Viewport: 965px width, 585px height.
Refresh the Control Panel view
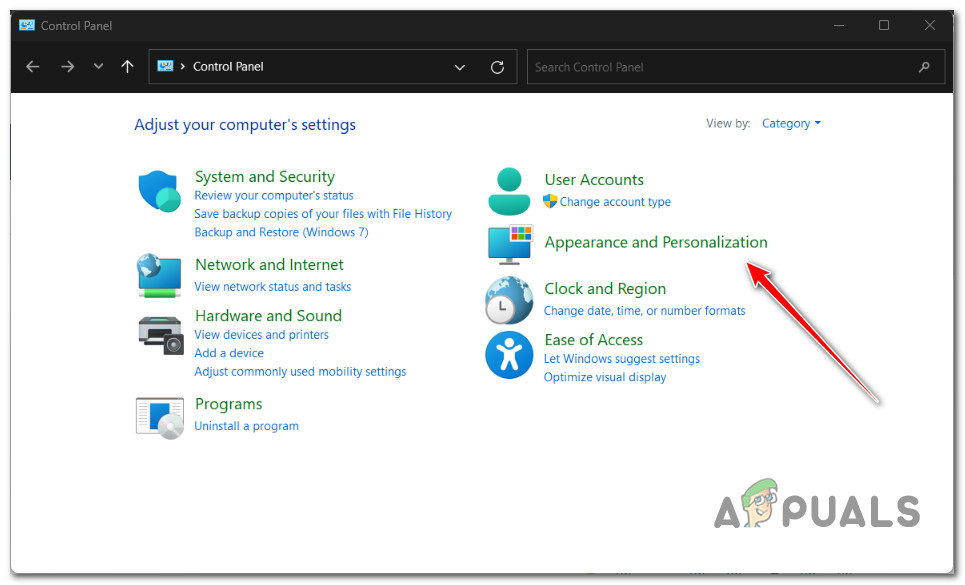coord(497,67)
